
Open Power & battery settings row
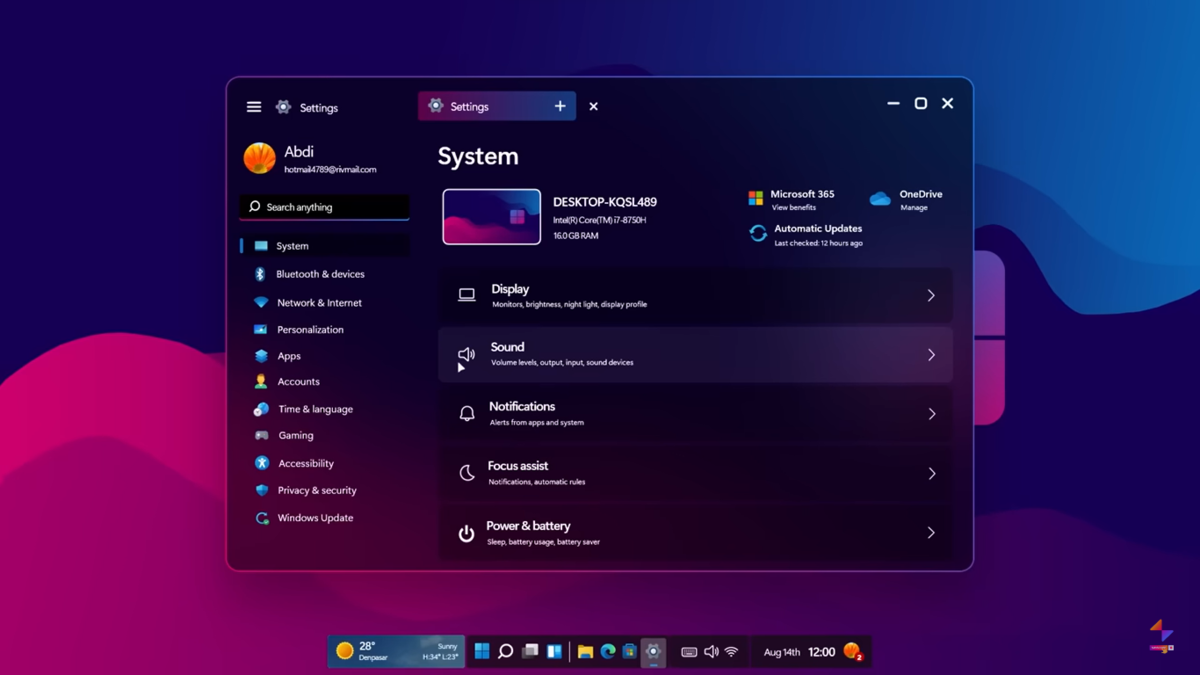coord(695,533)
